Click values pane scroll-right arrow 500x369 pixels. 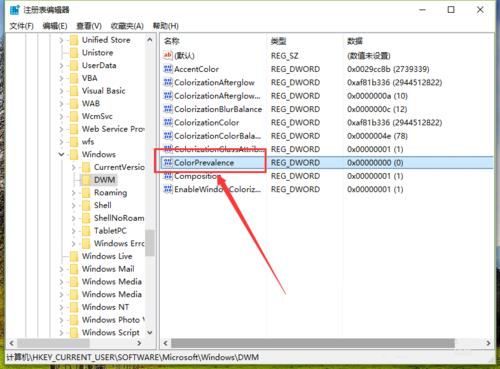click(x=488, y=343)
